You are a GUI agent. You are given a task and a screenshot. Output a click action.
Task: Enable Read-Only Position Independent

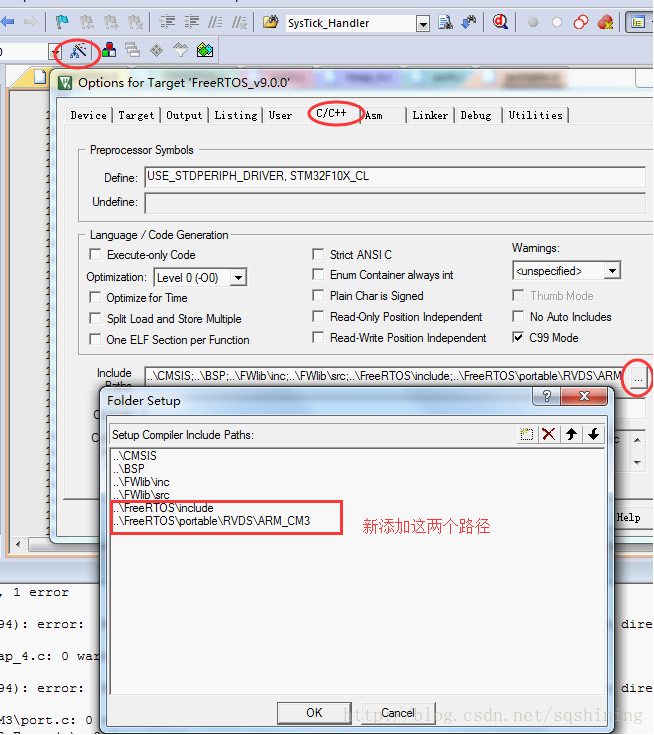pyautogui.click(x=318, y=316)
